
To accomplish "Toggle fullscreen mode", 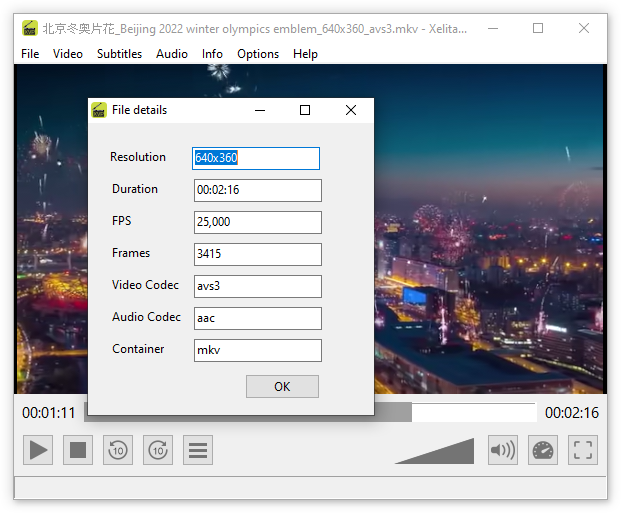I will [583, 450].
